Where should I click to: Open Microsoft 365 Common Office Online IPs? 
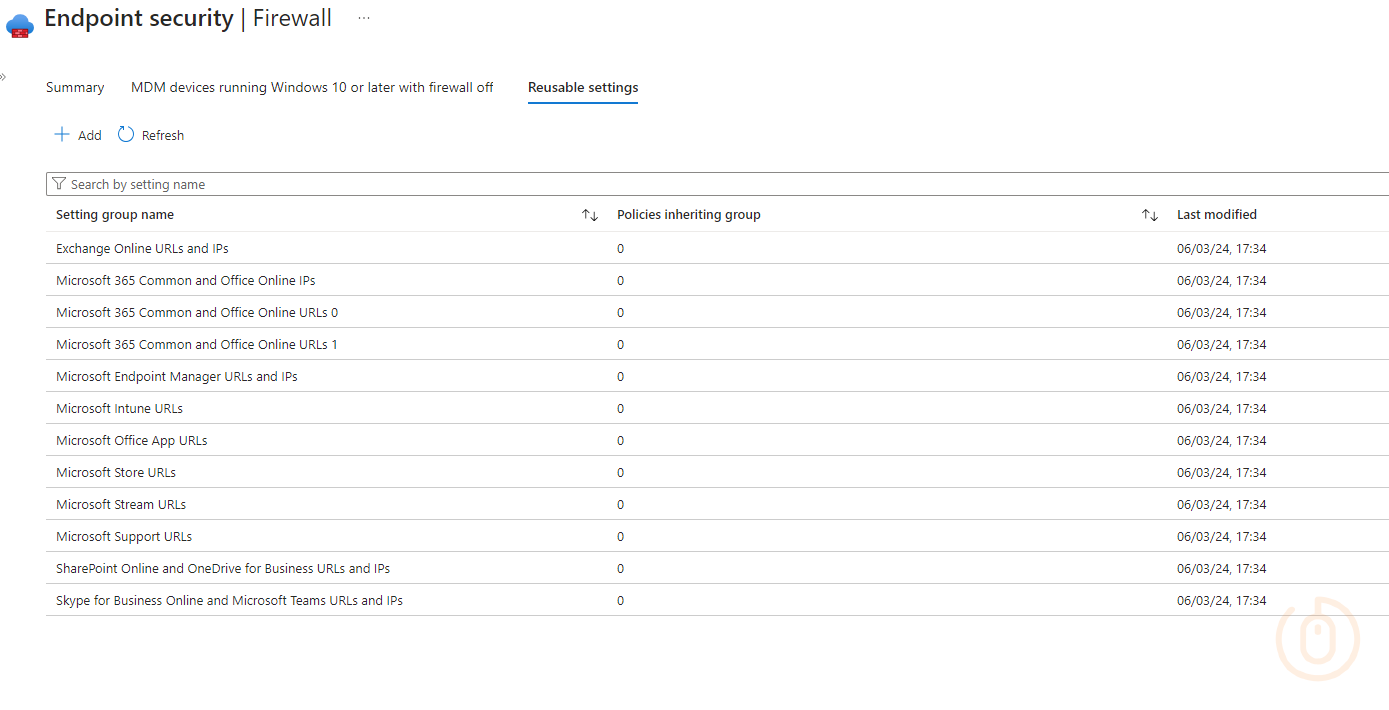click(x=186, y=280)
